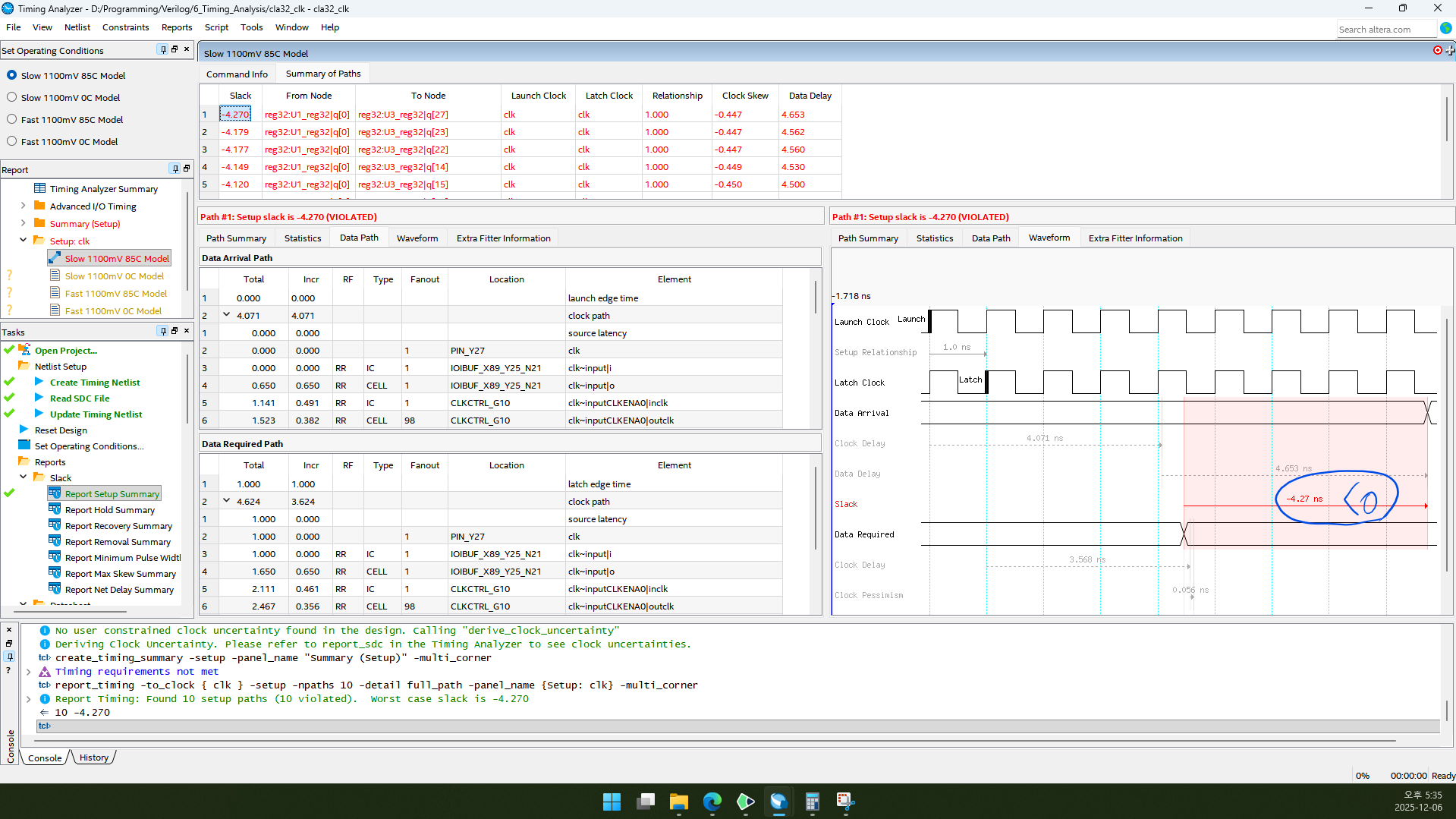Viewport: 1456px width, 819px height.
Task: Select Fast 1100mV 0C Model radio button
Action: coord(12,142)
